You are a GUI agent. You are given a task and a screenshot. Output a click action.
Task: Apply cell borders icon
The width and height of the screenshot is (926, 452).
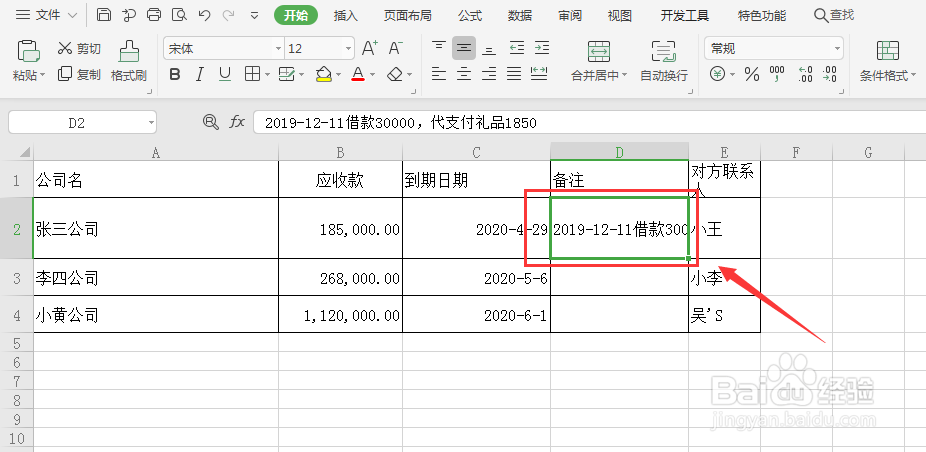[252, 74]
